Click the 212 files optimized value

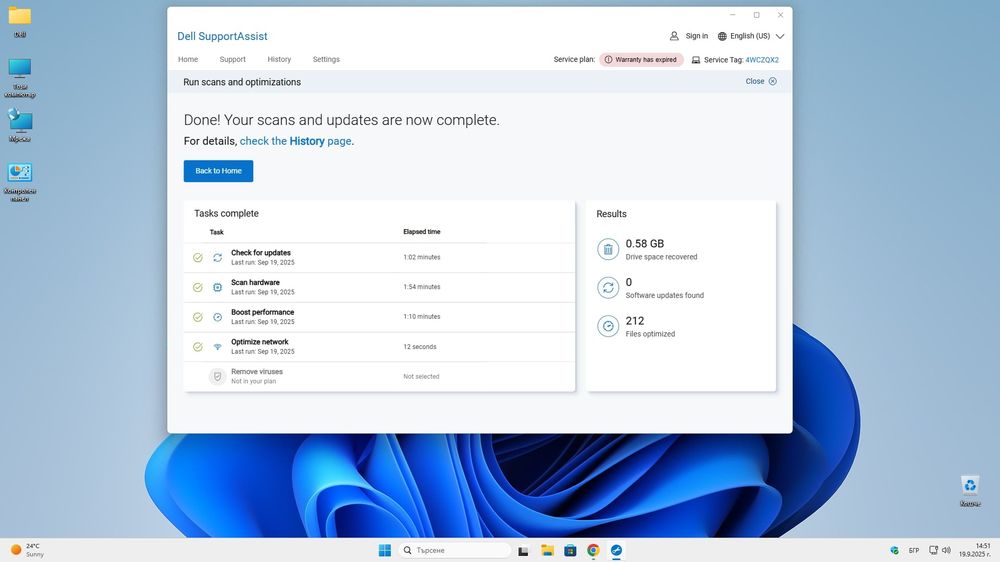635,321
